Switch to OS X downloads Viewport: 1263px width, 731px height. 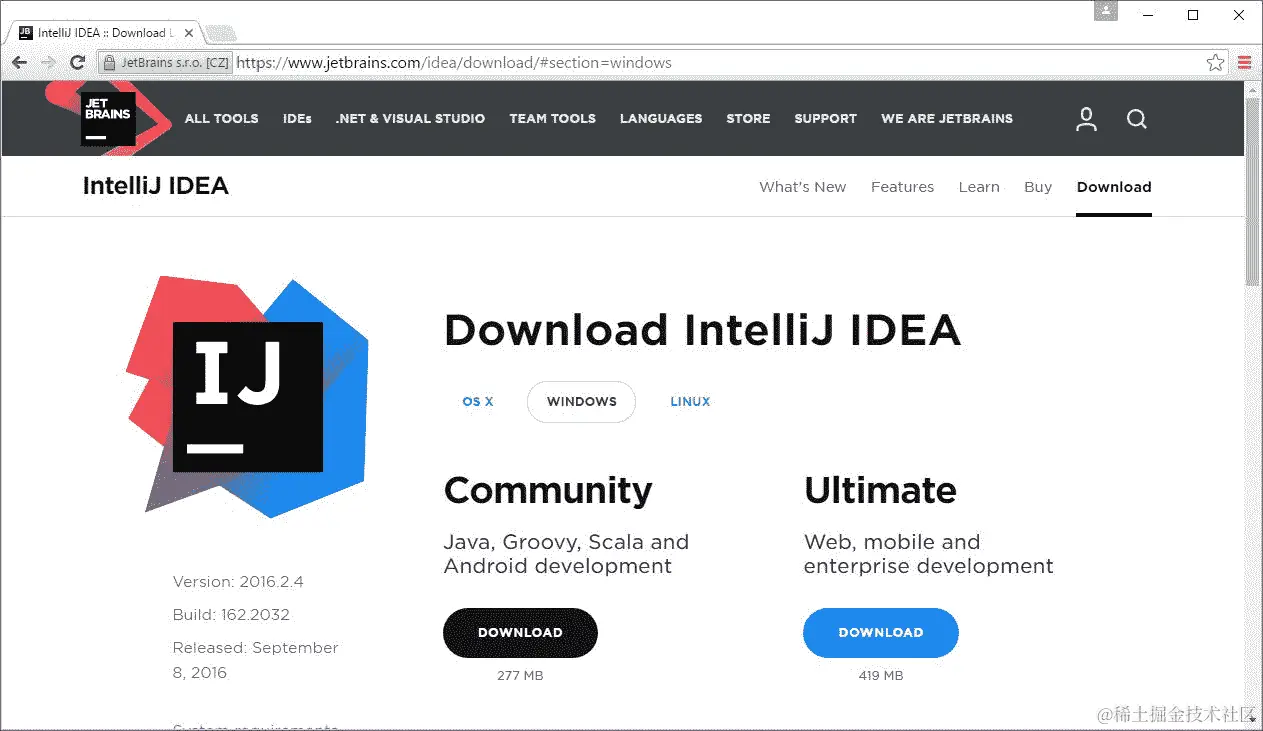click(x=478, y=401)
